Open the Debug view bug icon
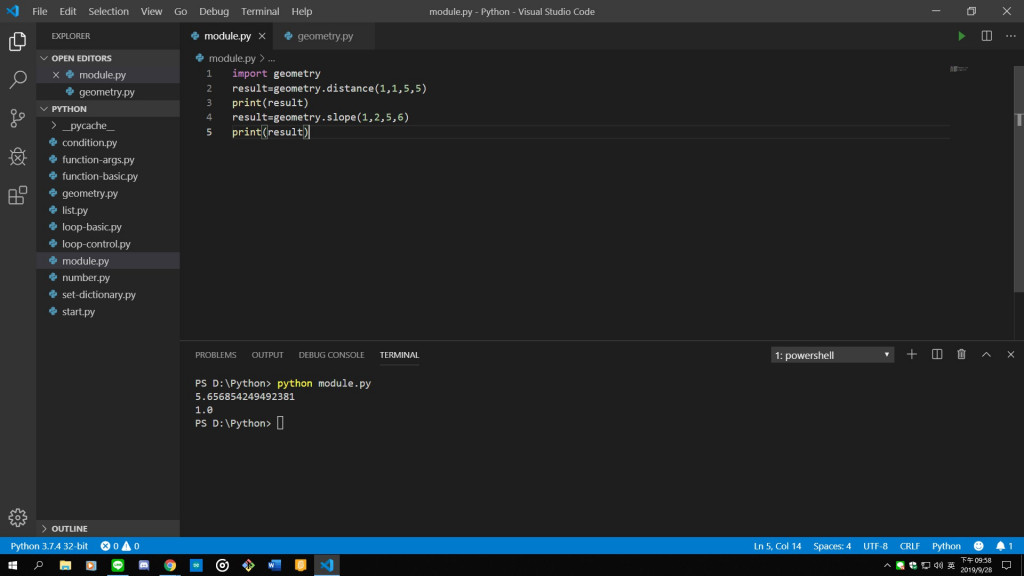Screen dimensions: 1024x576 tap(18, 157)
